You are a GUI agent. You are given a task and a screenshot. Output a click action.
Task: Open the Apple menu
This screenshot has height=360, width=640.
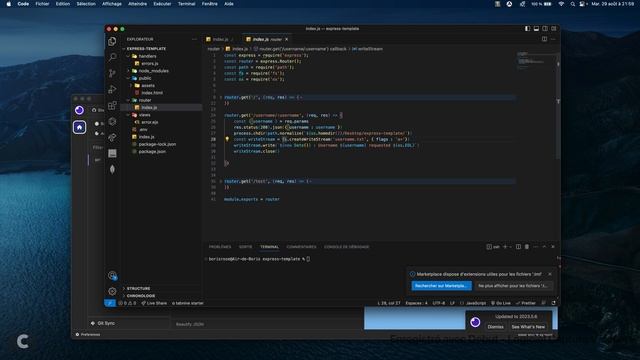pos(9,4)
